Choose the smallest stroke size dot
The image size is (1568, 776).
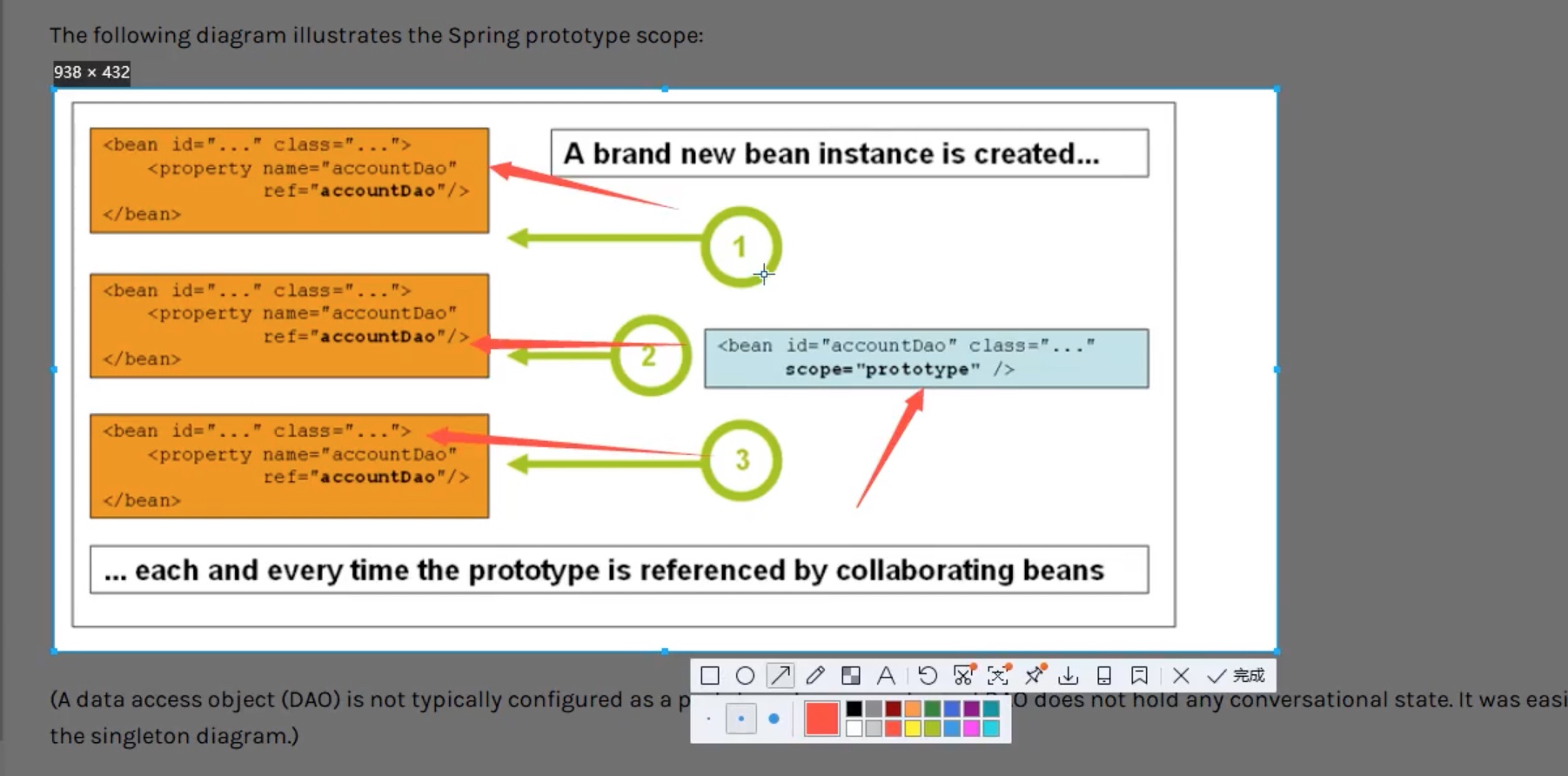(x=708, y=719)
